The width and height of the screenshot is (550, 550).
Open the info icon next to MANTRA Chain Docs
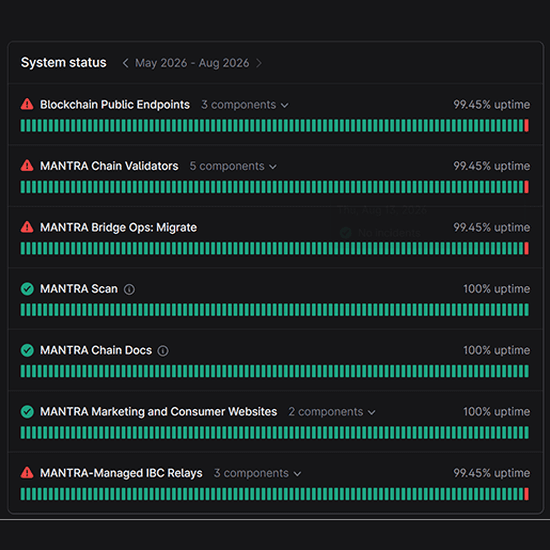click(x=163, y=351)
